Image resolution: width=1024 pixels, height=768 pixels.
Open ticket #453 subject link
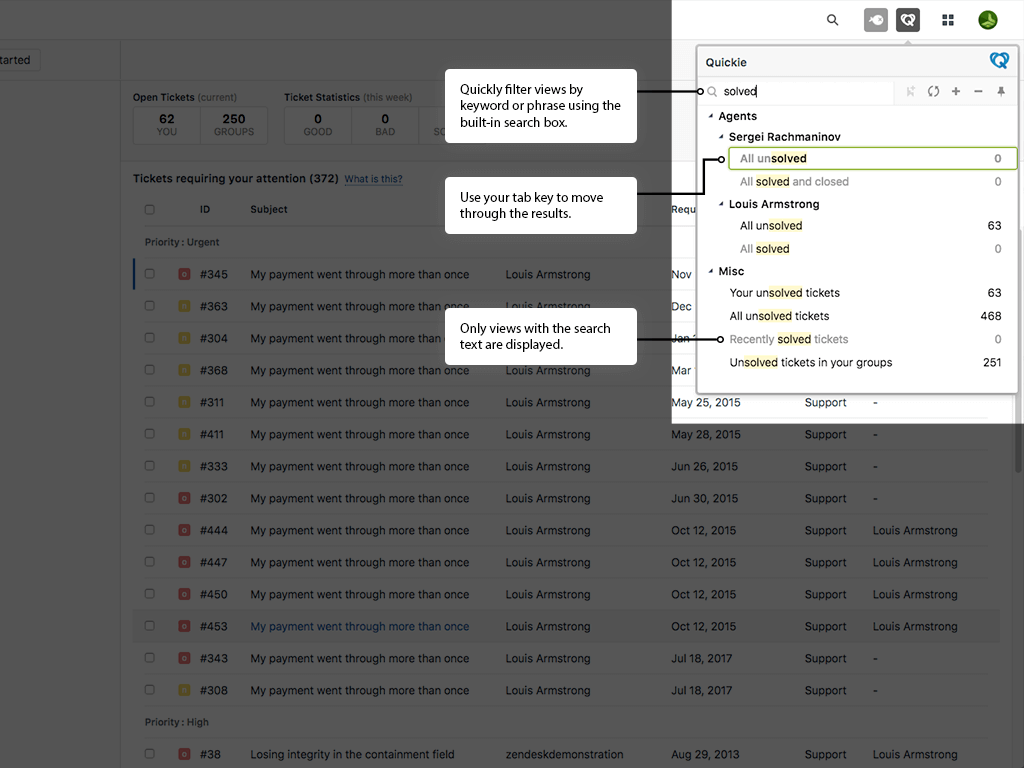[359, 626]
